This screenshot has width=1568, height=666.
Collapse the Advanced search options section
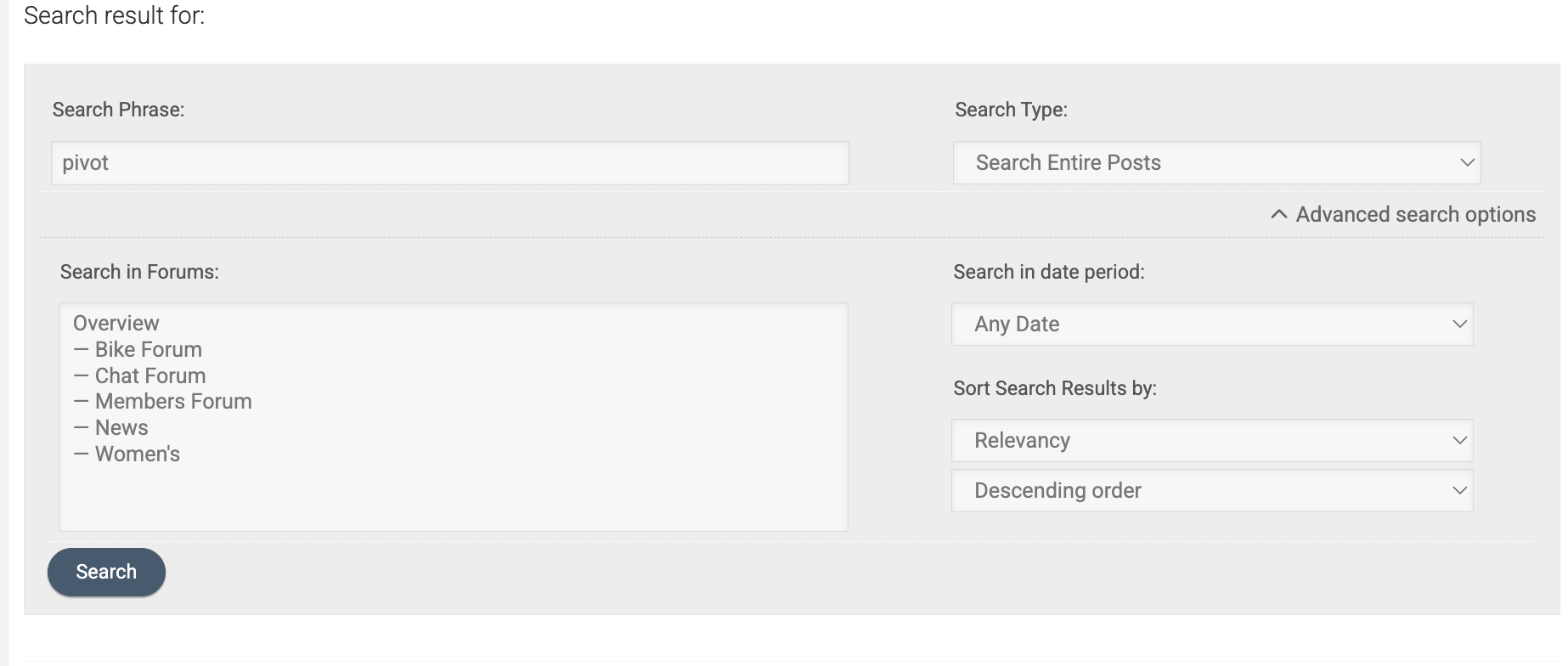1414,215
